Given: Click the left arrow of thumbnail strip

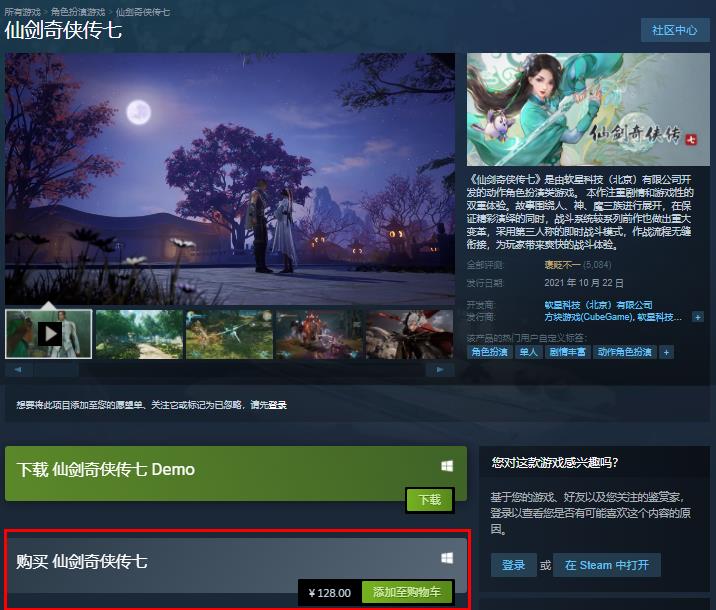Looking at the screenshot, I should pyautogui.click(x=18, y=369).
